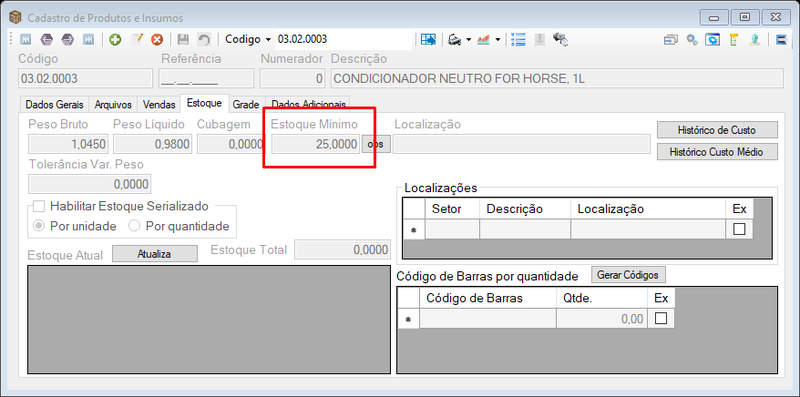Image resolution: width=800 pixels, height=397 pixels.
Task: Click the Cubagem field
Action: pos(230,144)
